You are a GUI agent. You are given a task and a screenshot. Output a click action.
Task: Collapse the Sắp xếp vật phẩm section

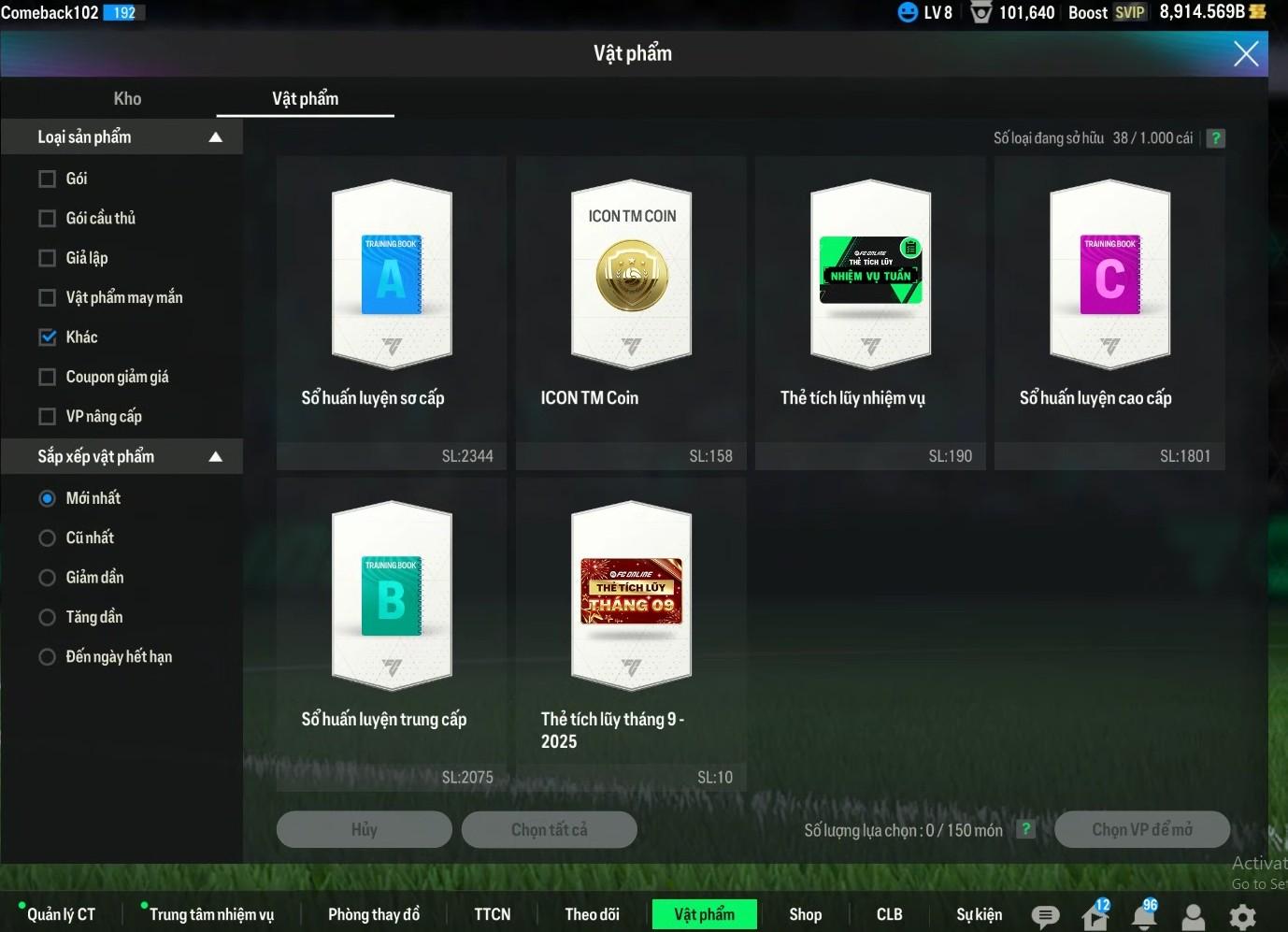(216, 457)
